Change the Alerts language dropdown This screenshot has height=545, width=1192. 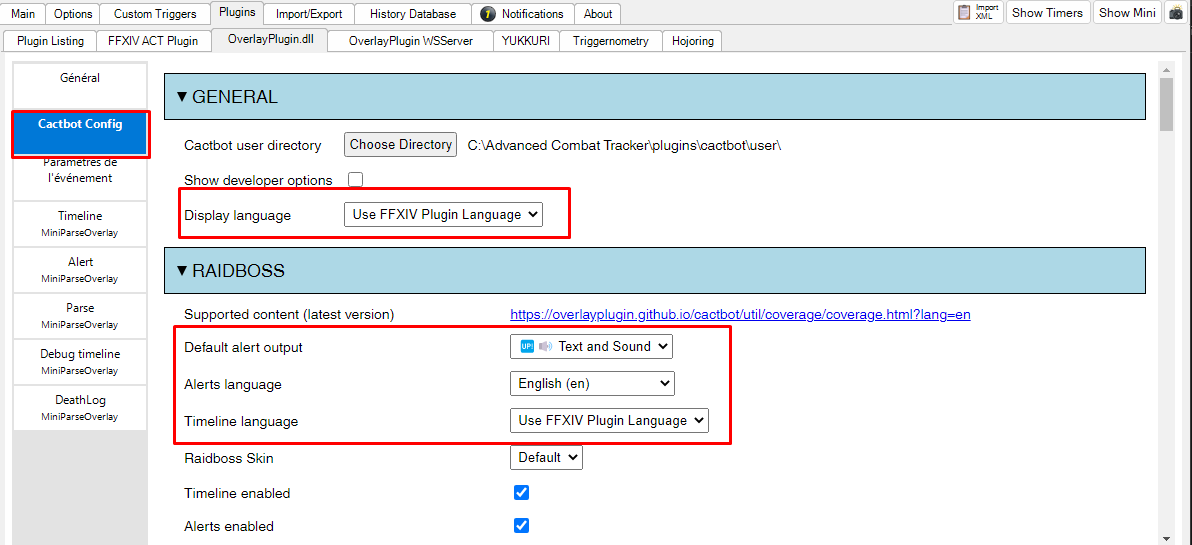click(x=592, y=384)
